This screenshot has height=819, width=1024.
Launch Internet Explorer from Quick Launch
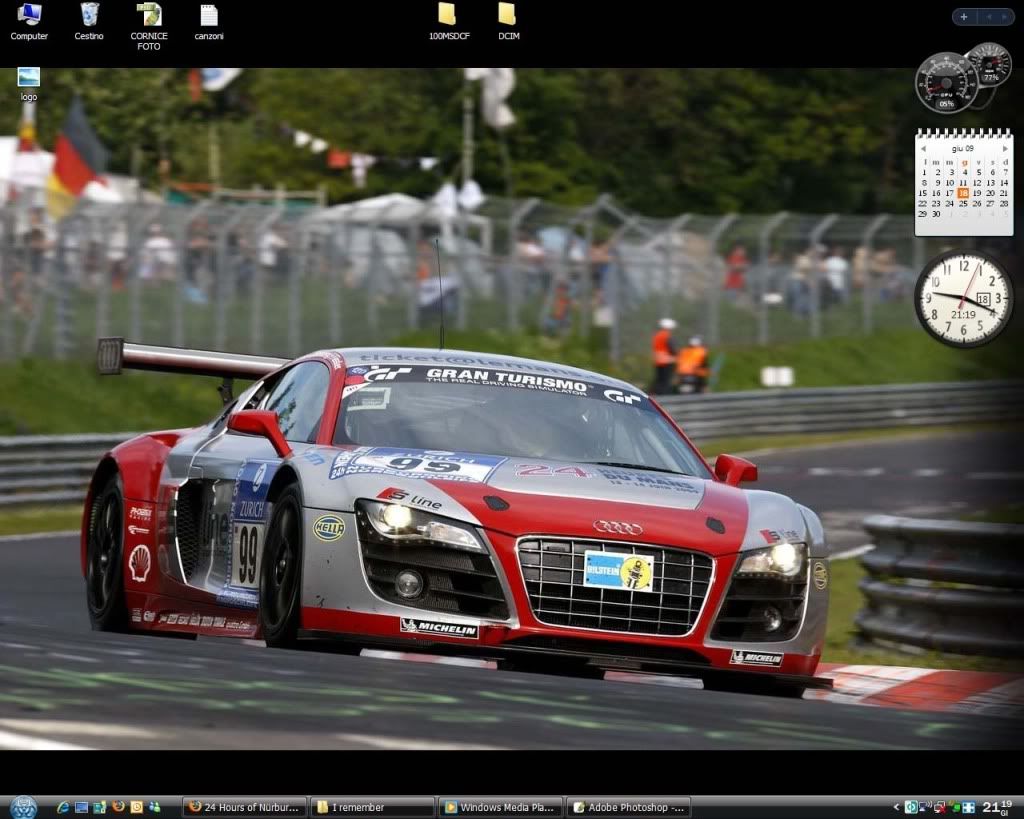pos(63,807)
